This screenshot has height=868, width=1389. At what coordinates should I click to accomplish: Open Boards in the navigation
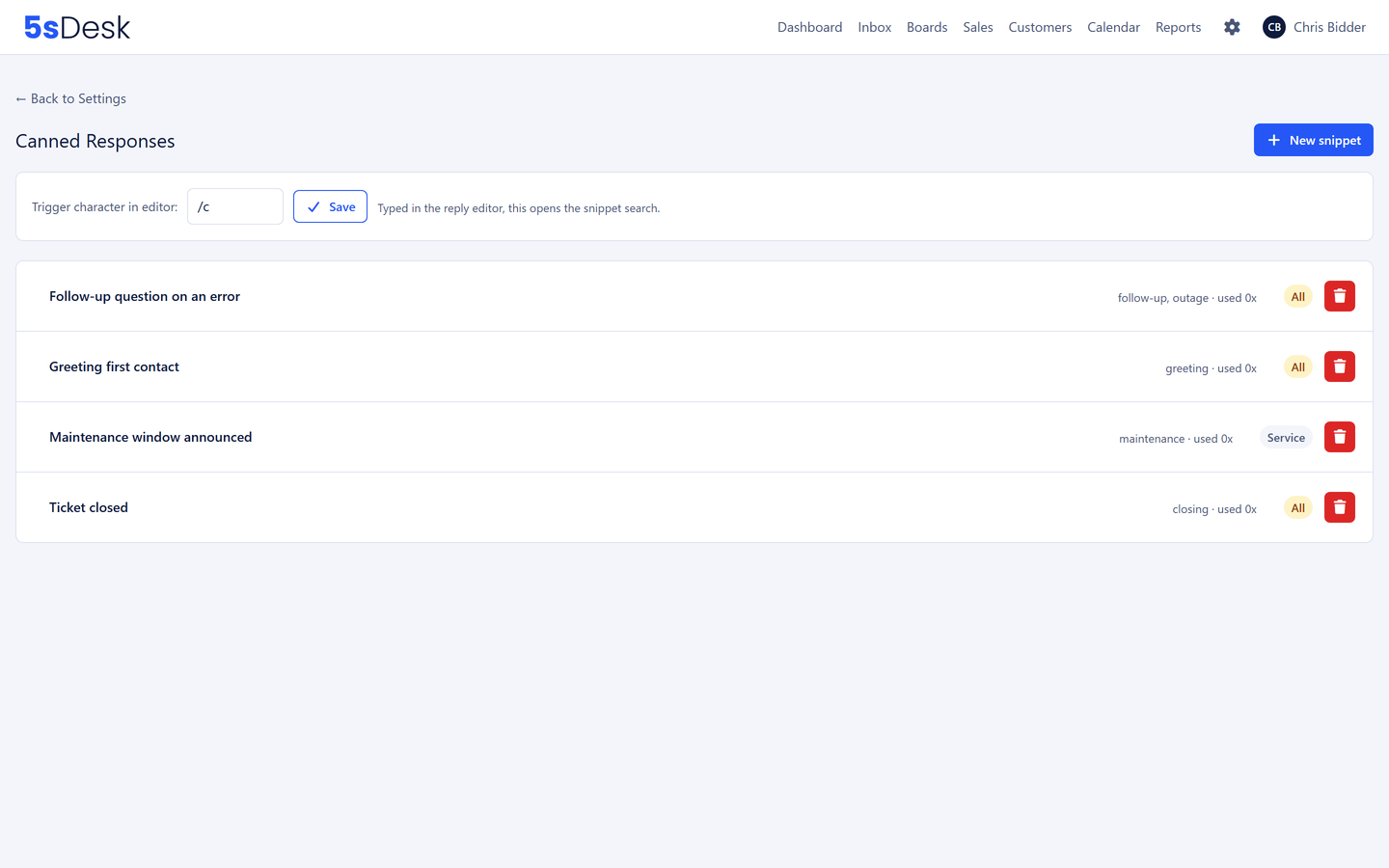pos(927,27)
